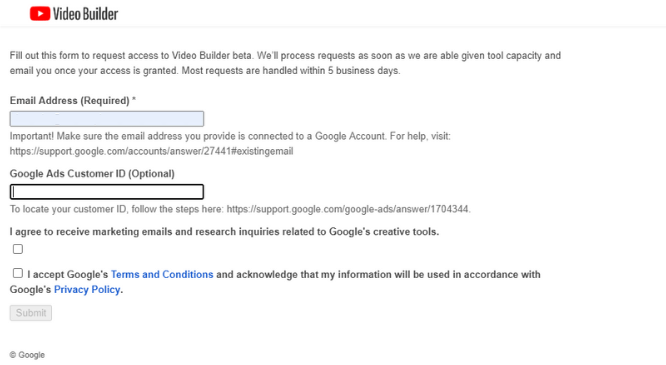666x365 pixels.
Task: Click the existingemail support URL text
Action: coord(151,151)
